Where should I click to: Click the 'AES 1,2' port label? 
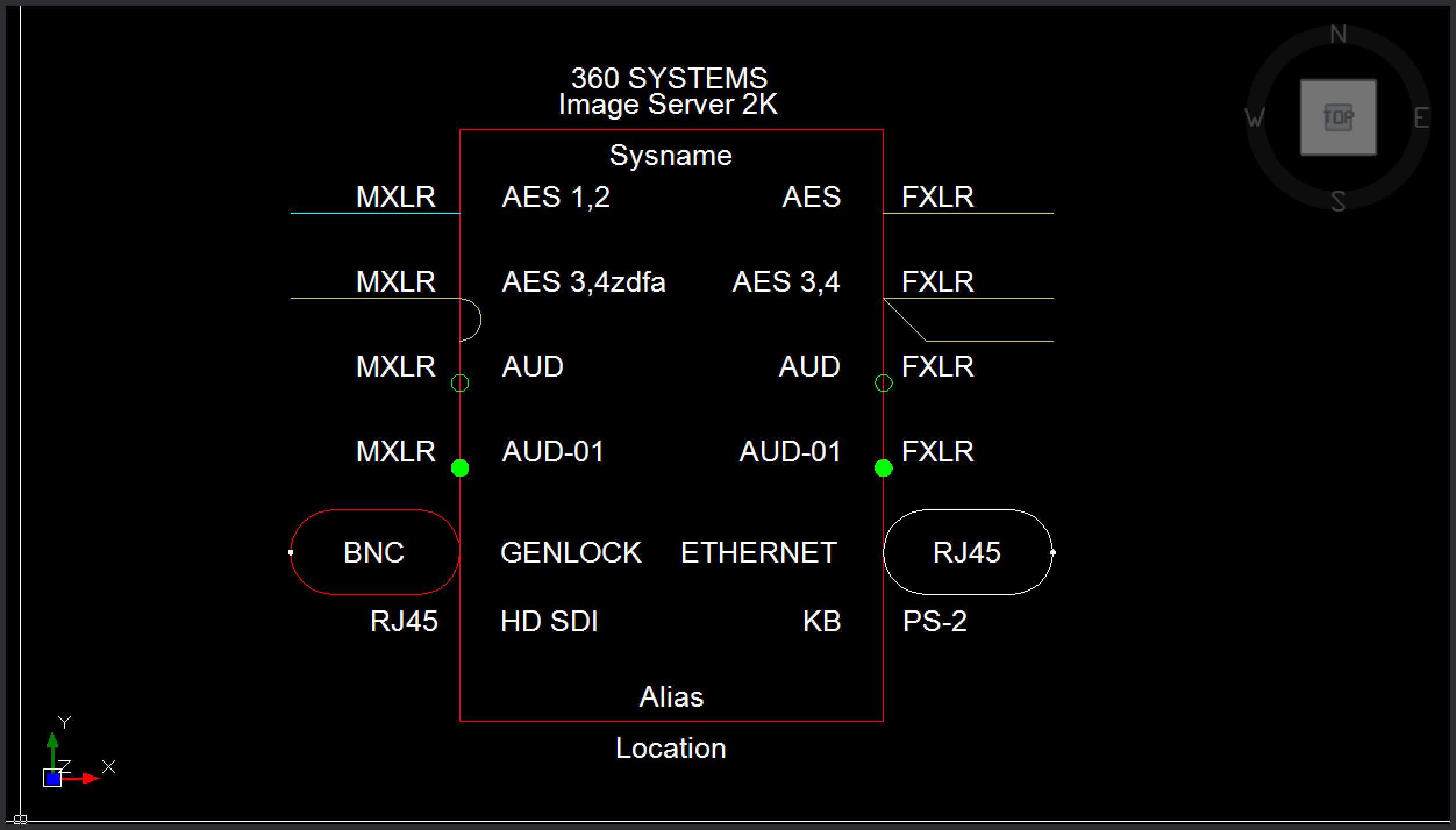[556, 198]
